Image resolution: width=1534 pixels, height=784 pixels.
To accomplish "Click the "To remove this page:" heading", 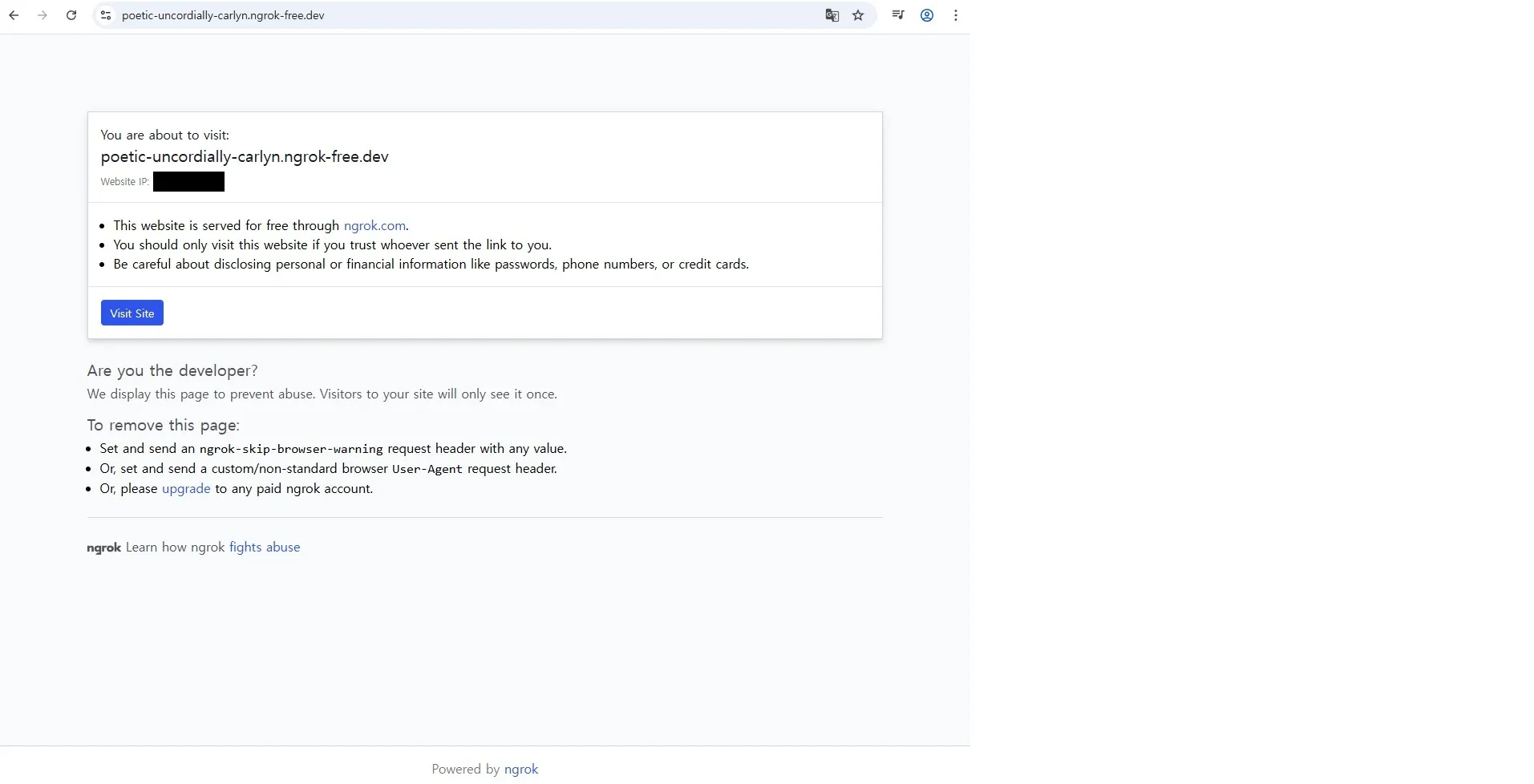I will [x=164, y=426].
